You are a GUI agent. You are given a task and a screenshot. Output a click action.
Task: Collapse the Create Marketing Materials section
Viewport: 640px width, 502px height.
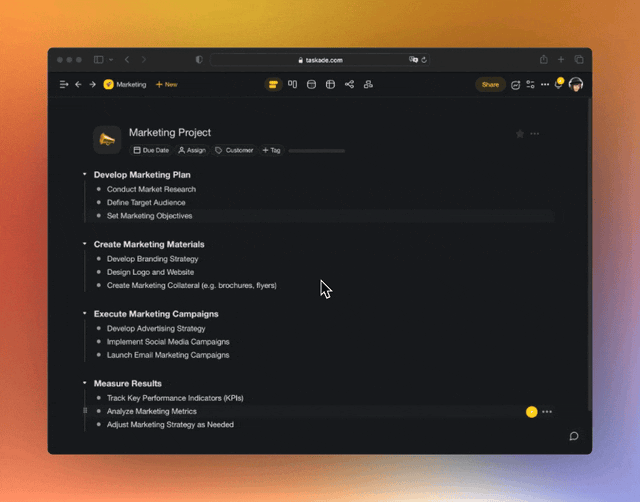point(84,244)
